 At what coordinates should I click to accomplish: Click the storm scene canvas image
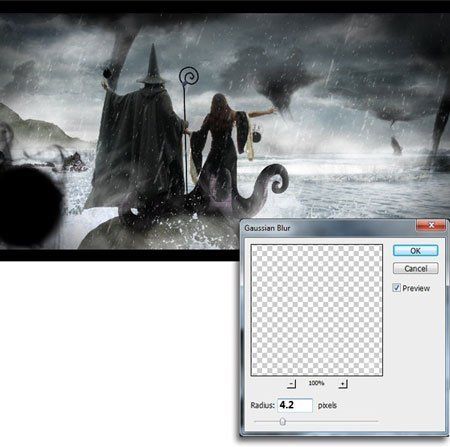225,131
